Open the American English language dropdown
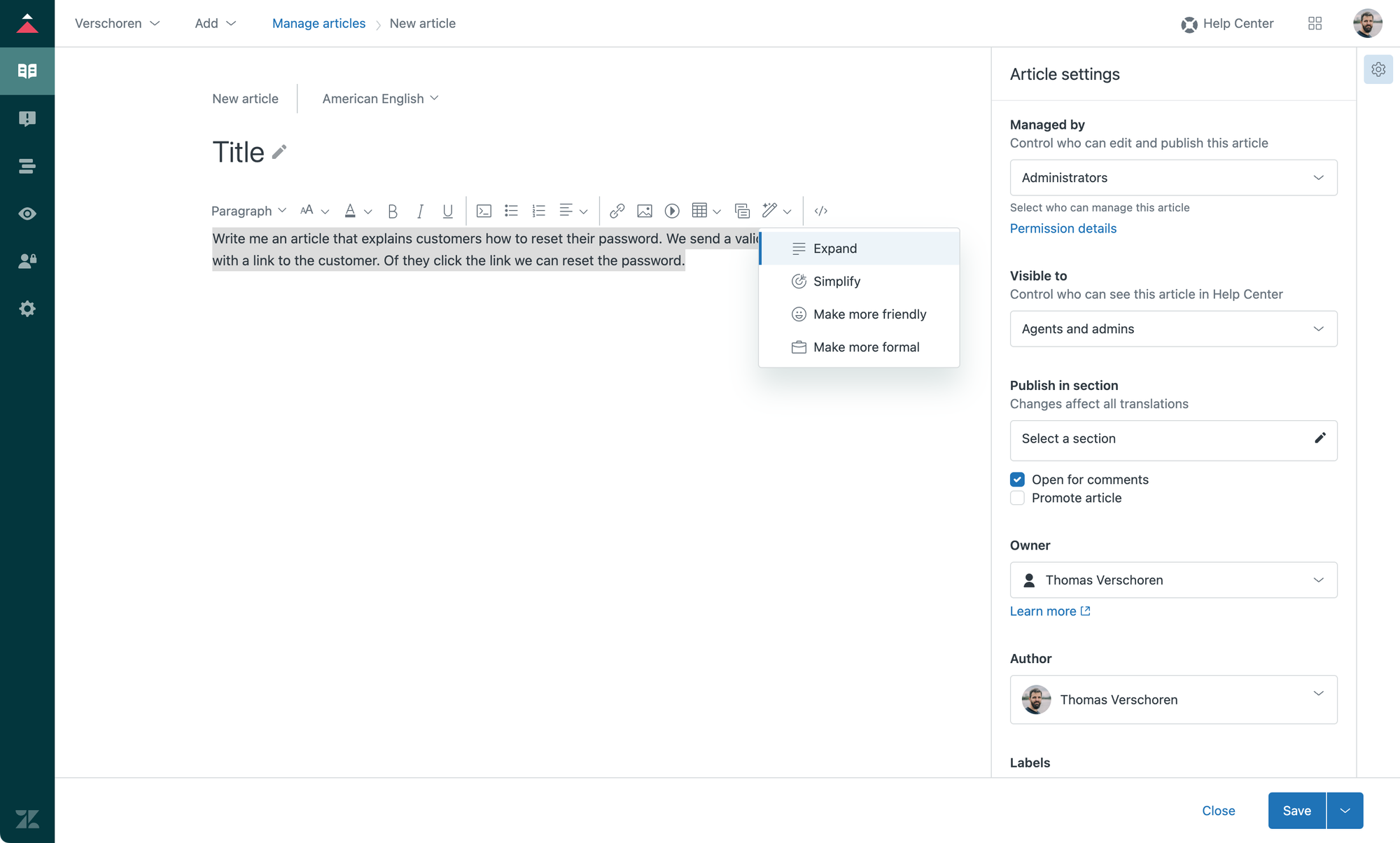The width and height of the screenshot is (1400, 843). (x=380, y=99)
